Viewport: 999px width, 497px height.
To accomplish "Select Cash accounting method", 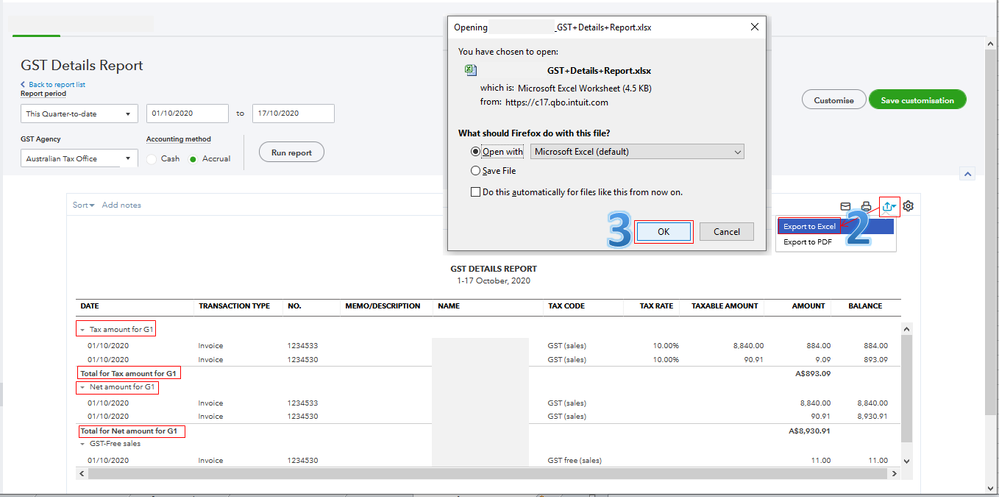I will [x=152, y=159].
